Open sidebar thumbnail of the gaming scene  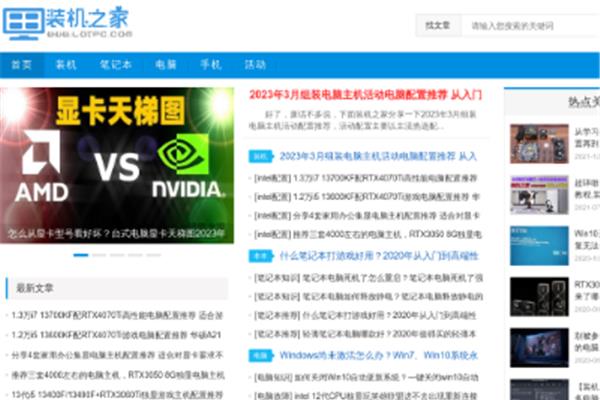[539, 348]
